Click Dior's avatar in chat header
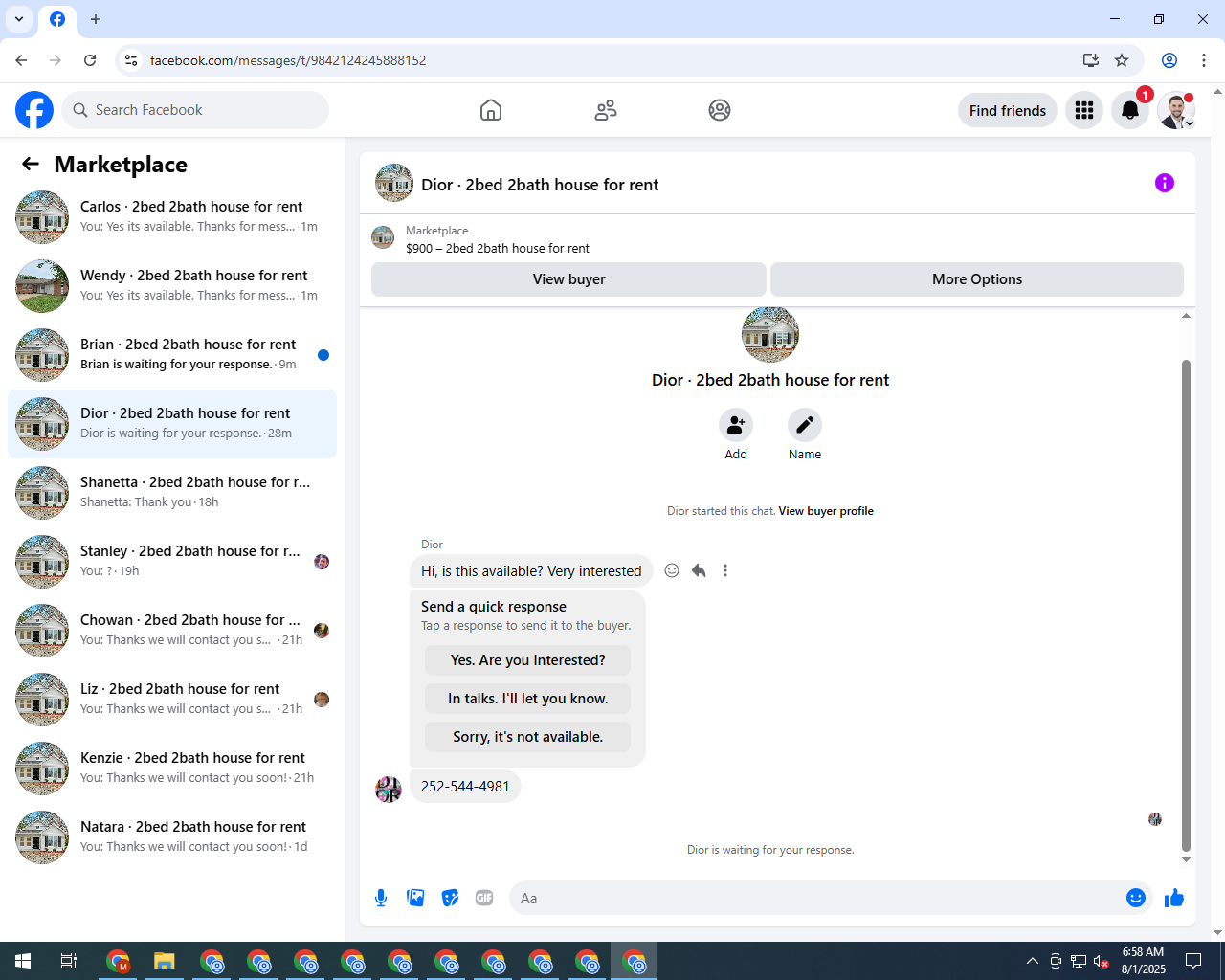Viewport: 1225px width, 980px height. (x=394, y=183)
